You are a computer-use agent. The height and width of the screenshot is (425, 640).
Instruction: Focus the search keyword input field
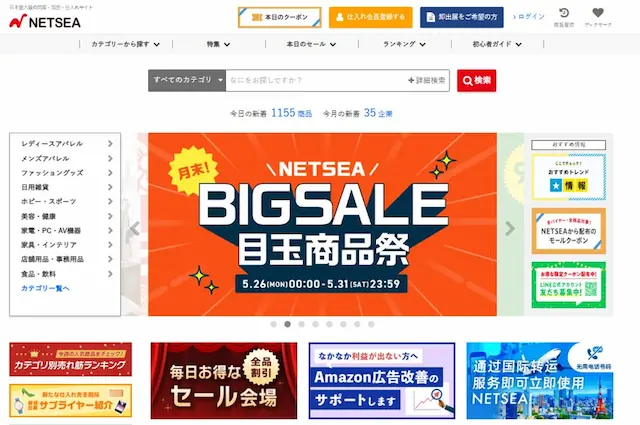(x=316, y=80)
